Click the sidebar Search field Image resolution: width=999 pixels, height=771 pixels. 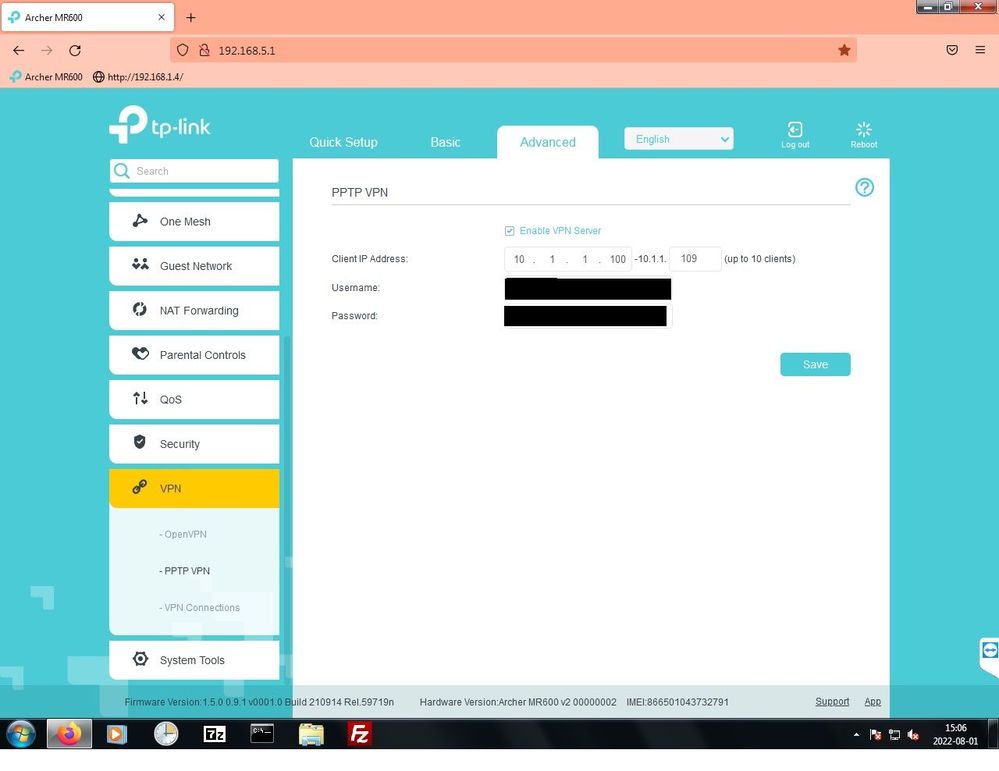[200, 171]
